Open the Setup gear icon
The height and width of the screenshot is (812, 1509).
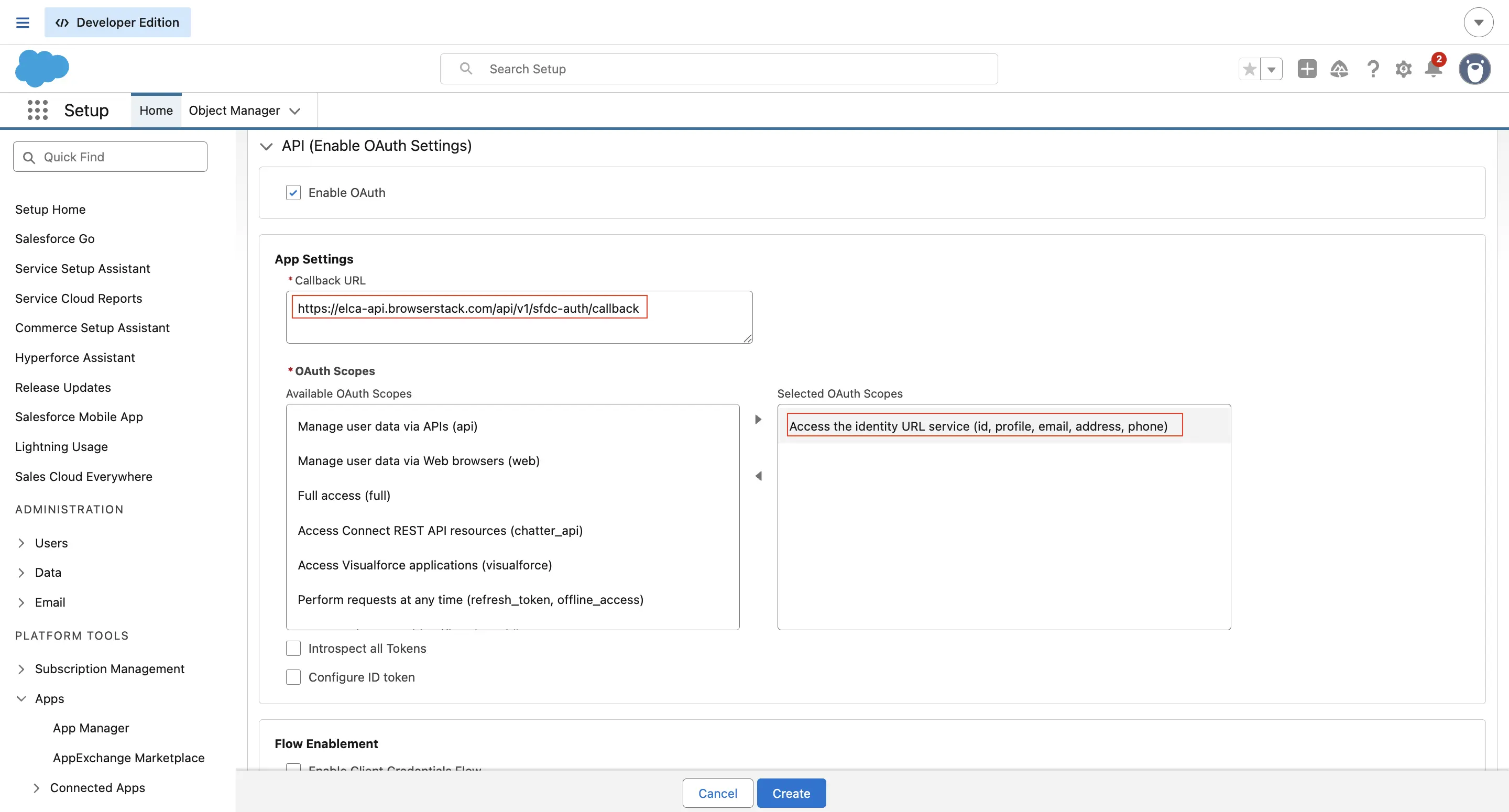(1403, 69)
